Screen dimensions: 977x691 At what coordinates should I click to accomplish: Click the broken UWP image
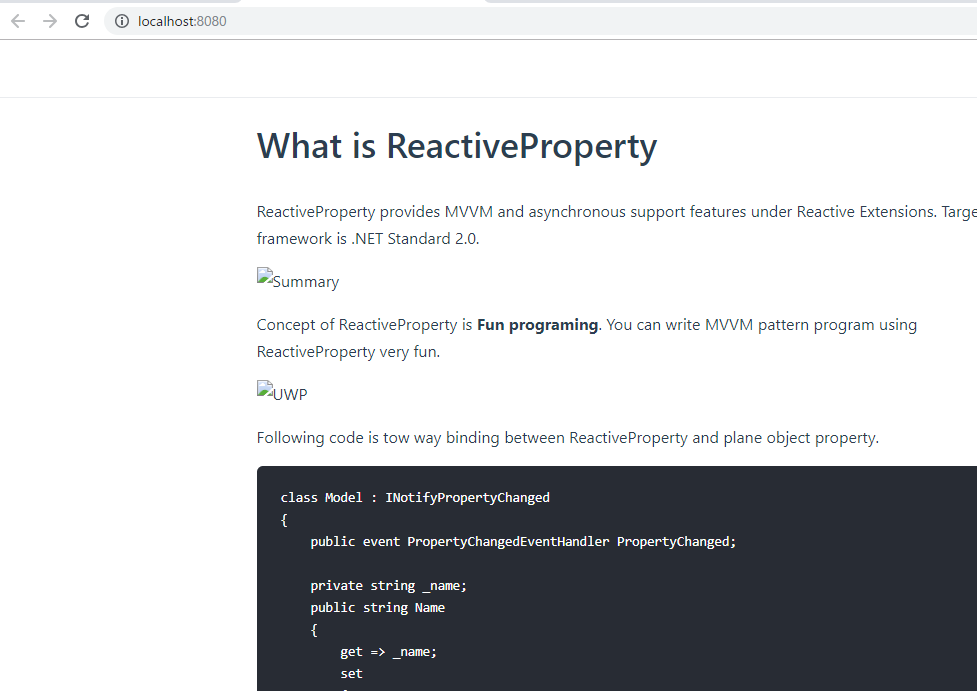[x=282, y=393]
